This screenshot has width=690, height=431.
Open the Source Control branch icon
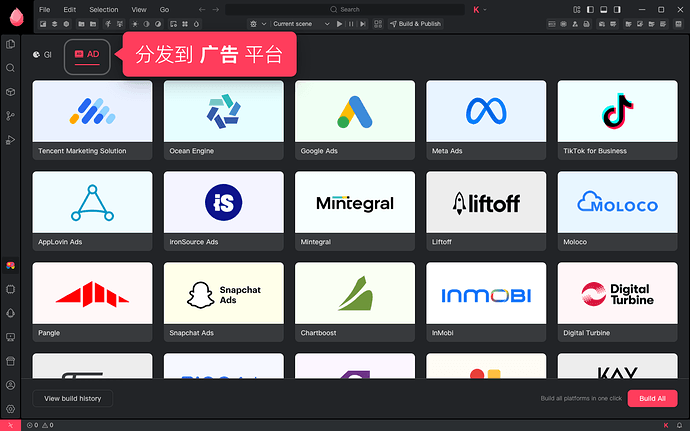[x=11, y=116]
